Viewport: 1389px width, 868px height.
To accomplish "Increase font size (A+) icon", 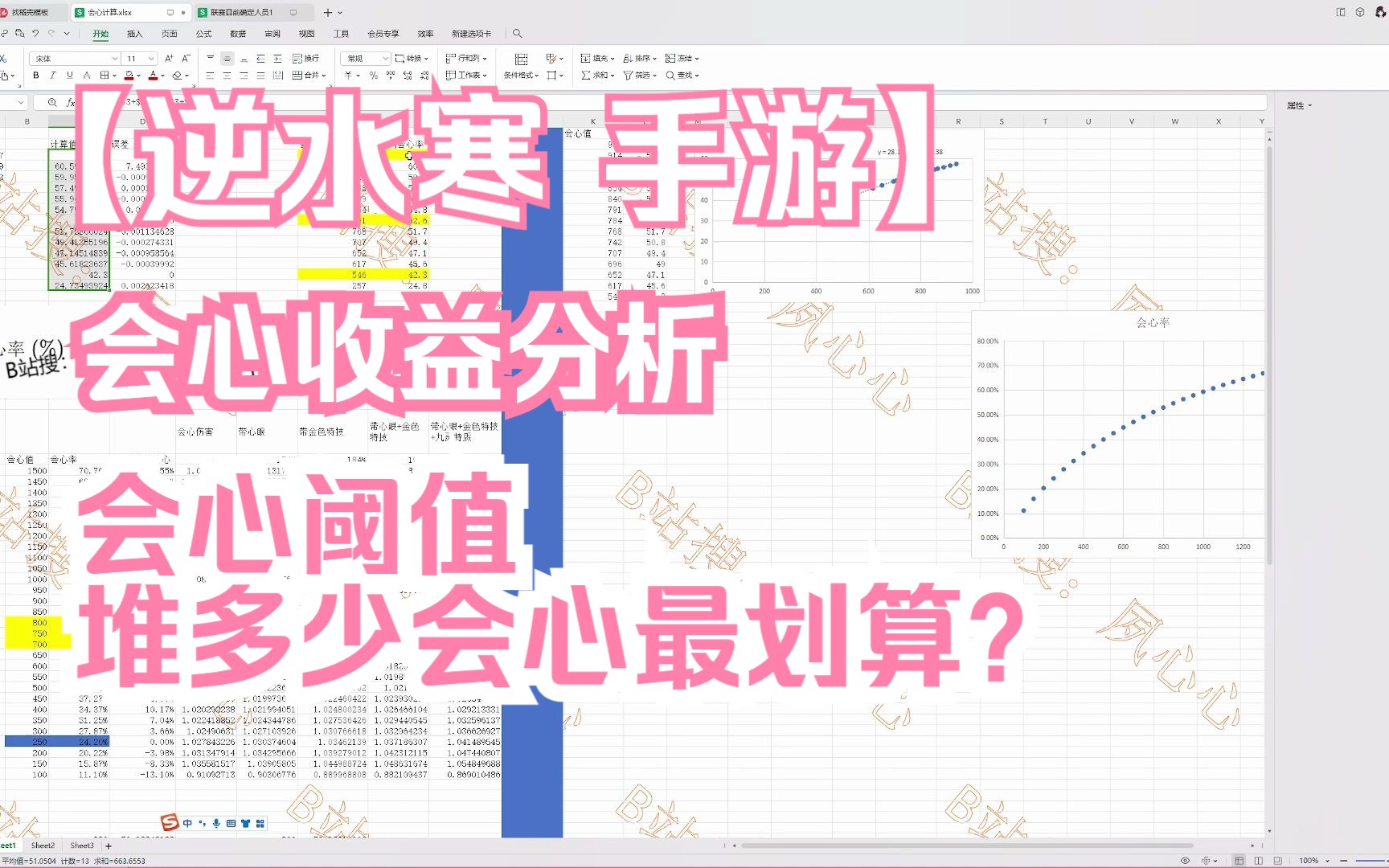I will [x=169, y=59].
